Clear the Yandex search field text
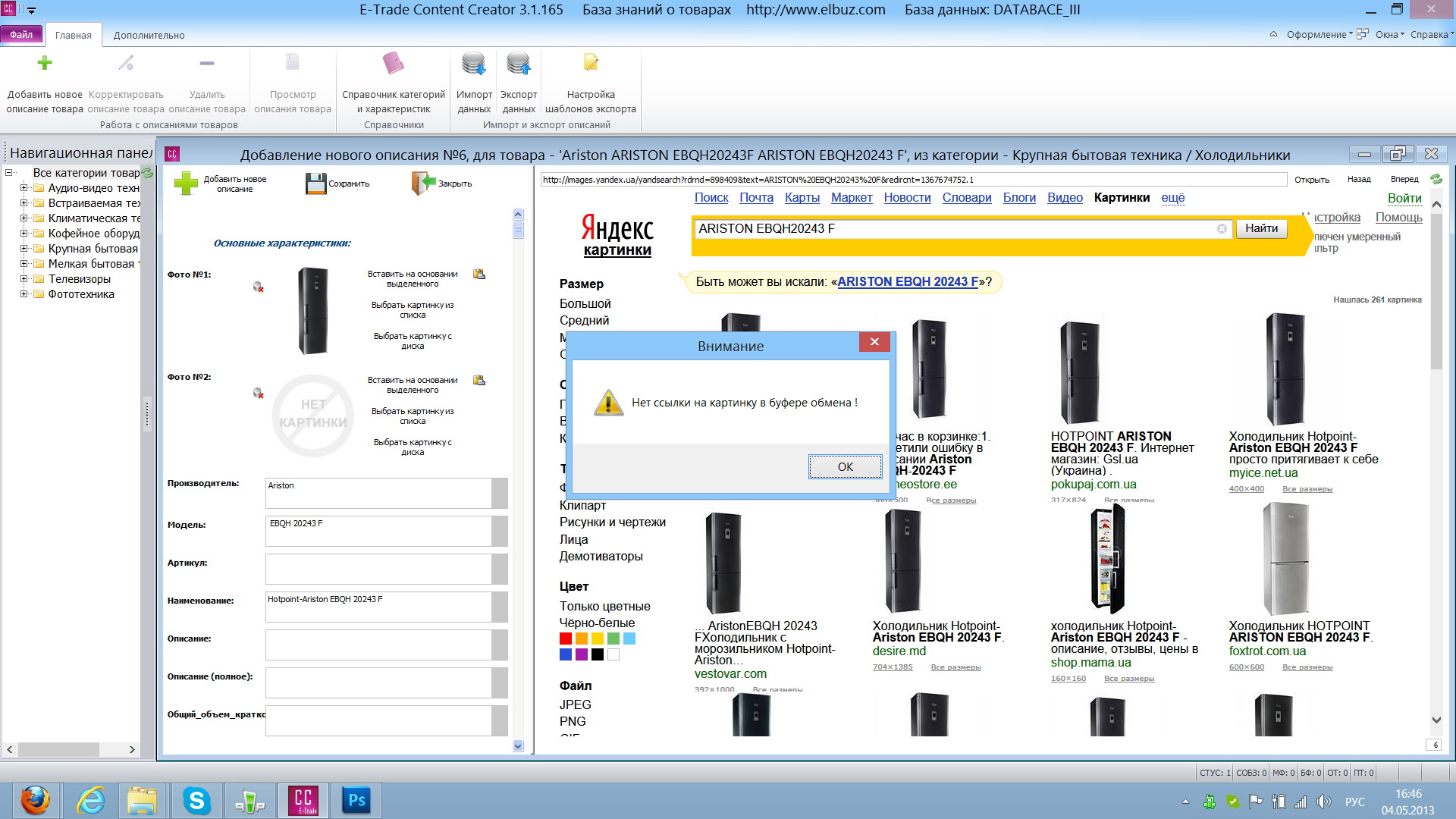Viewport: 1456px width, 819px height. [1222, 228]
